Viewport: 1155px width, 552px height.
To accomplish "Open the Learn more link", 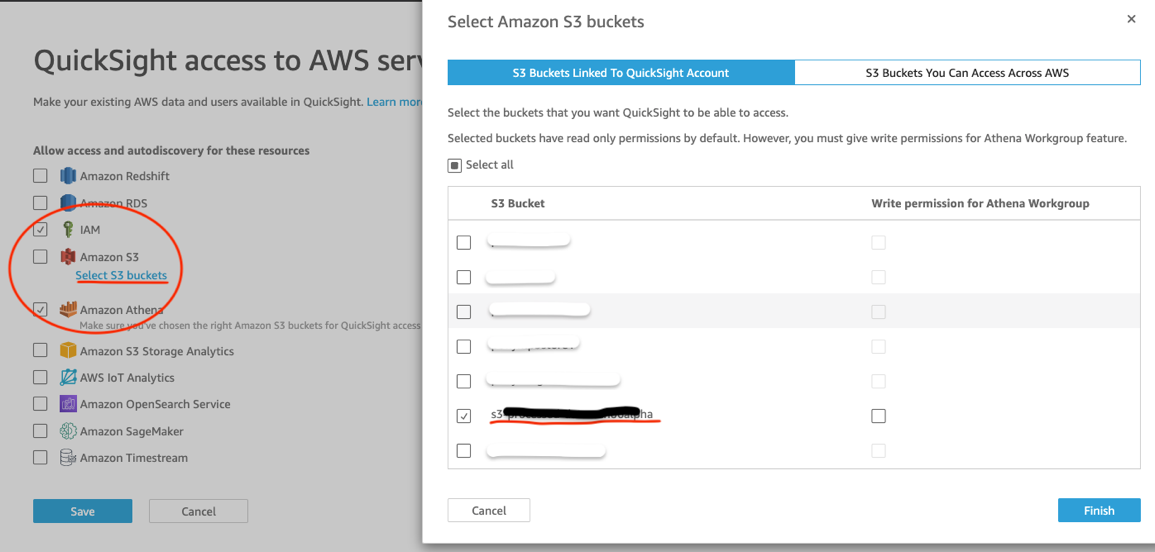I will [x=395, y=102].
